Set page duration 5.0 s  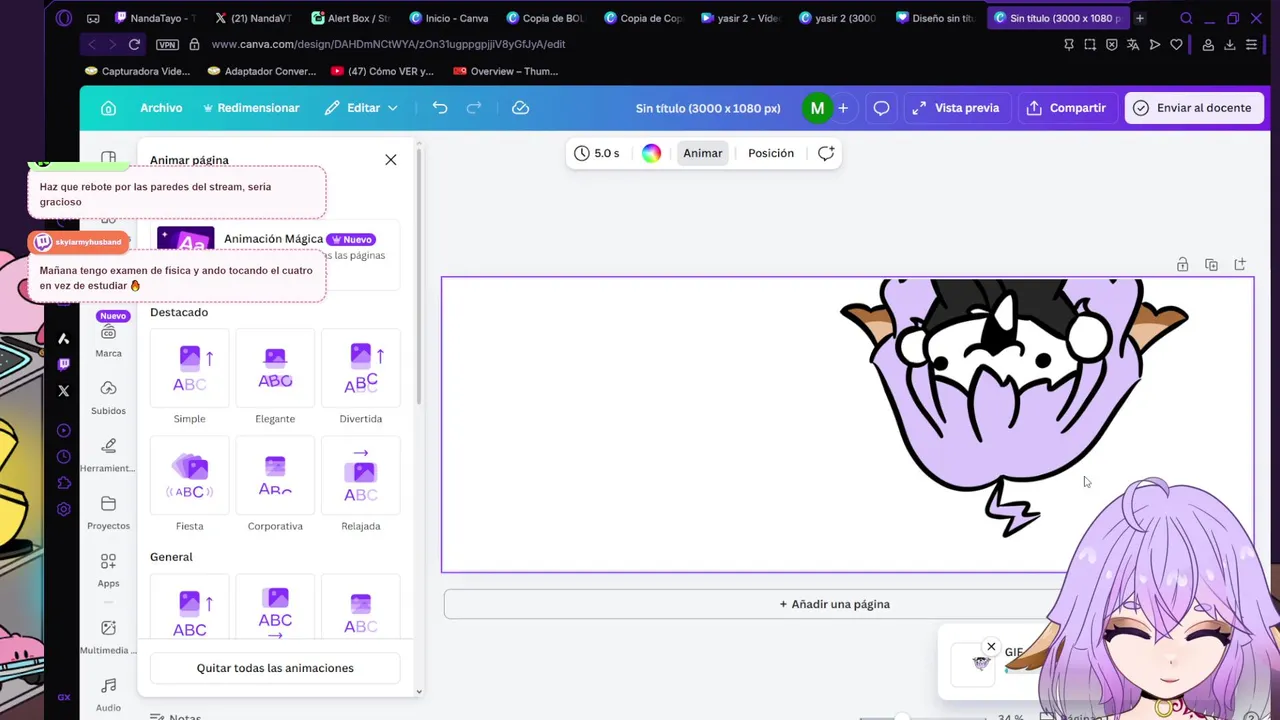coord(597,153)
